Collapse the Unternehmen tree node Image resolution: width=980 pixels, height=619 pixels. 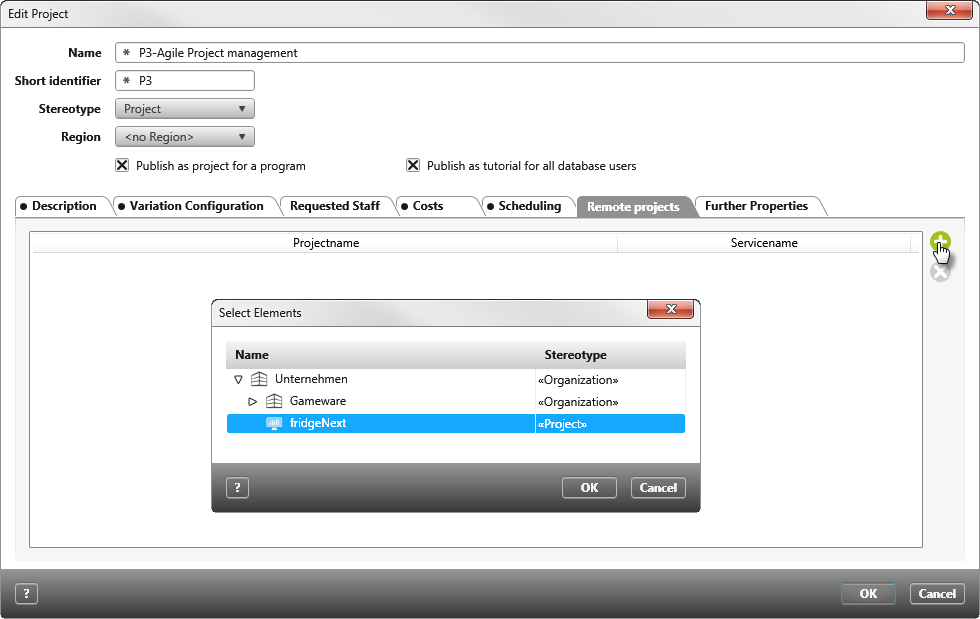click(x=238, y=380)
